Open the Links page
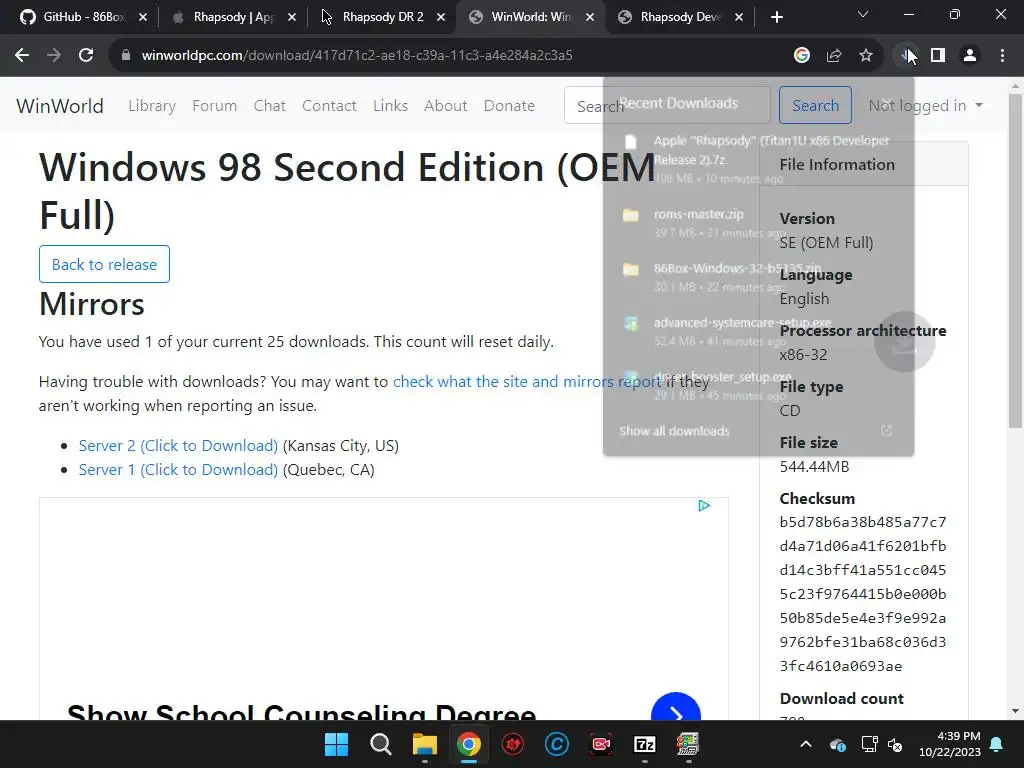Viewport: 1024px width, 768px height. point(391,105)
